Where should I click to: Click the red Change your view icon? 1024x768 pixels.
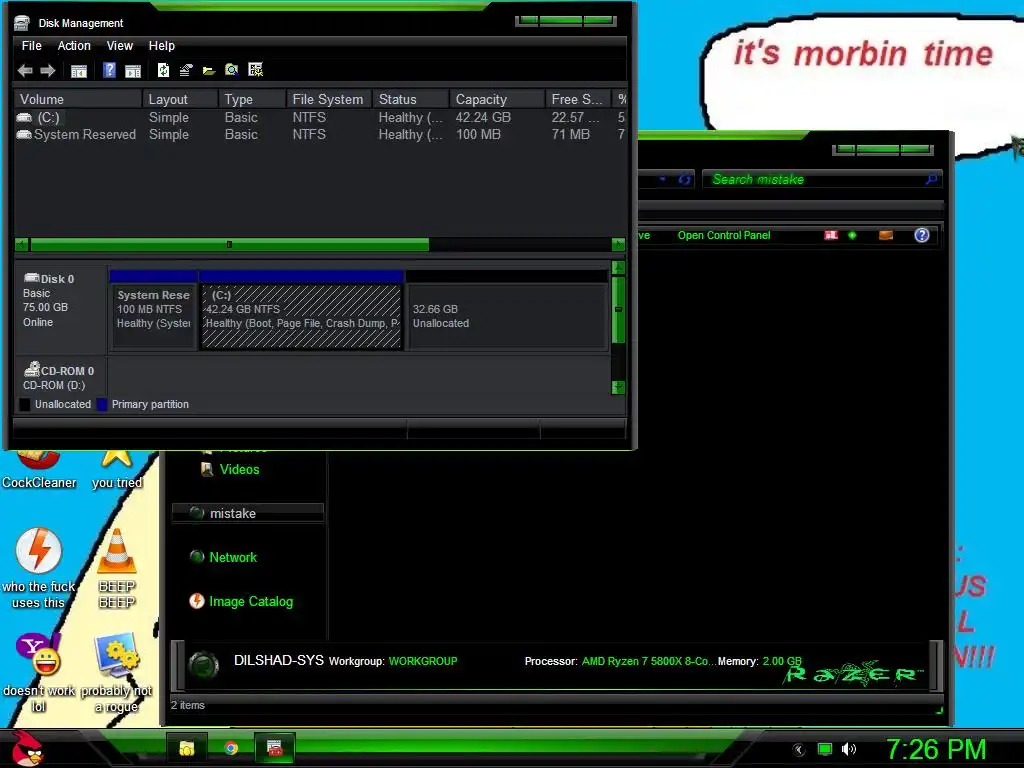(x=831, y=235)
